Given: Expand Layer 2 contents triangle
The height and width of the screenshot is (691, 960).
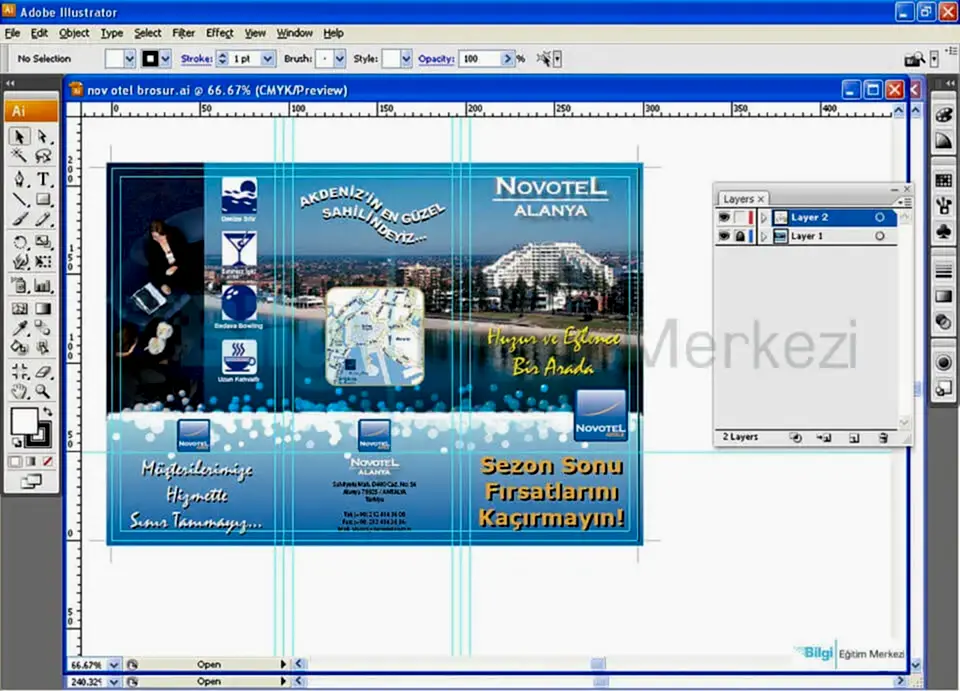Looking at the screenshot, I should (x=764, y=218).
